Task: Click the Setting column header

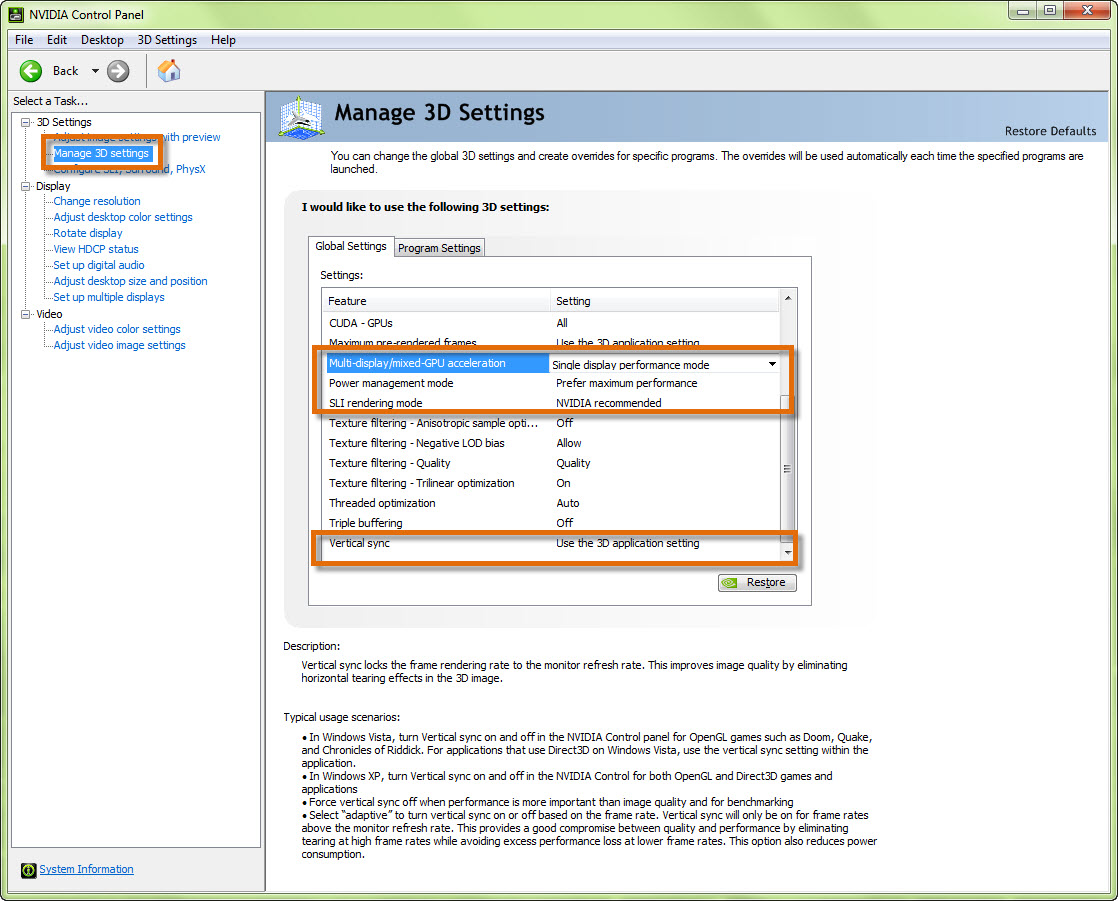Action: pyautogui.click(x=665, y=301)
